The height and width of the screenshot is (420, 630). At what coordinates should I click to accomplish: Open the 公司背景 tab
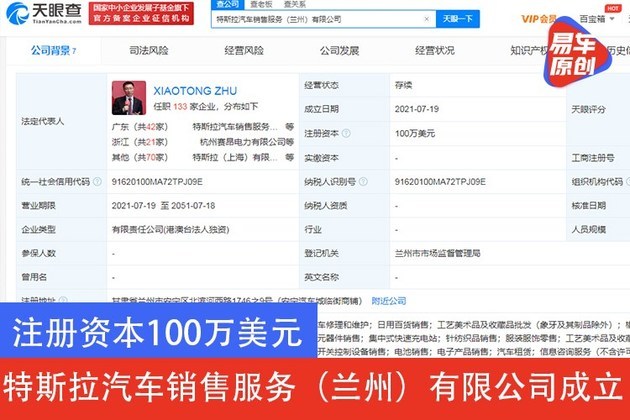[53, 51]
